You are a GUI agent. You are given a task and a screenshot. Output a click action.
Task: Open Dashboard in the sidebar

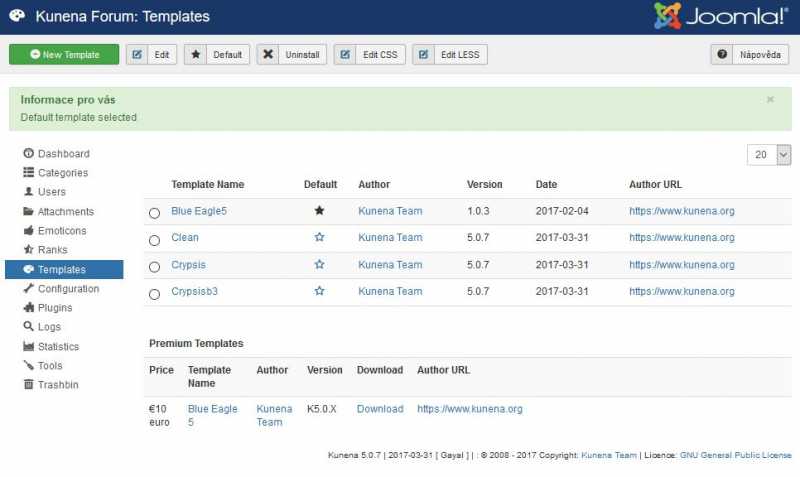pyautogui.click(x=63, y=154)
